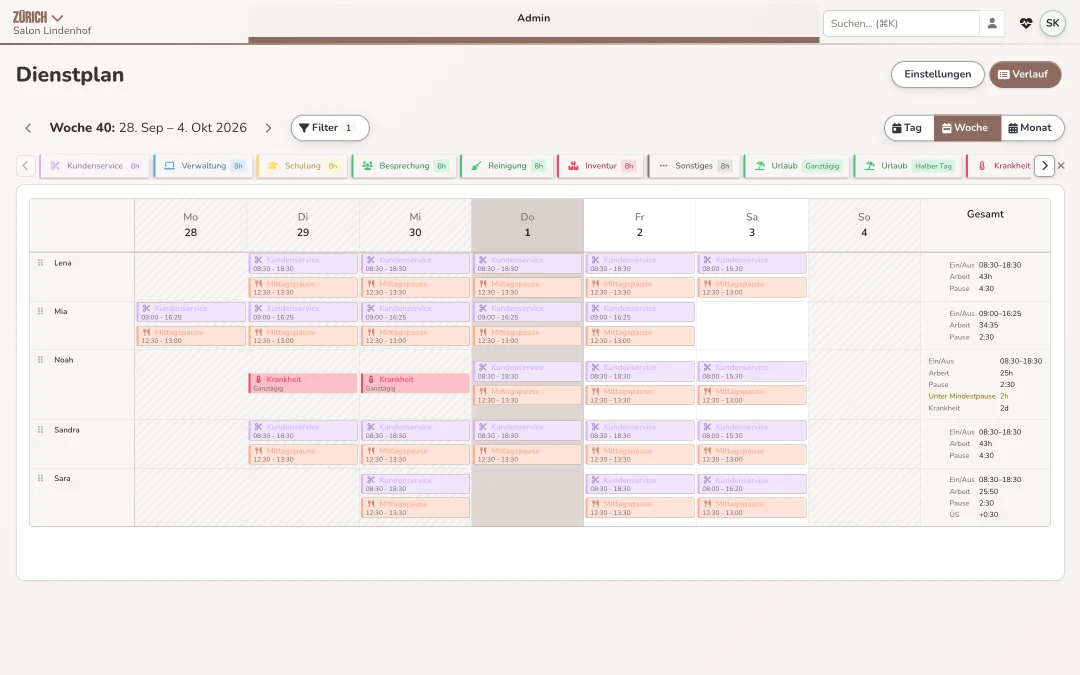Click the Salon Lindenhof label

coord(52,31)
